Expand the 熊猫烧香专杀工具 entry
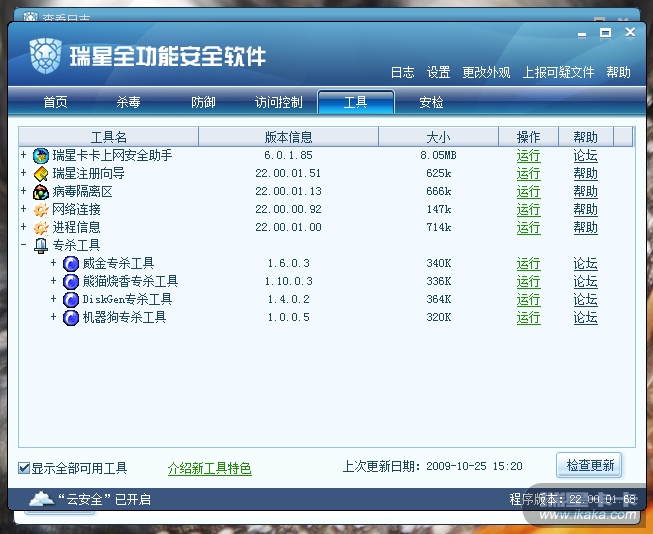 point(53,281)
